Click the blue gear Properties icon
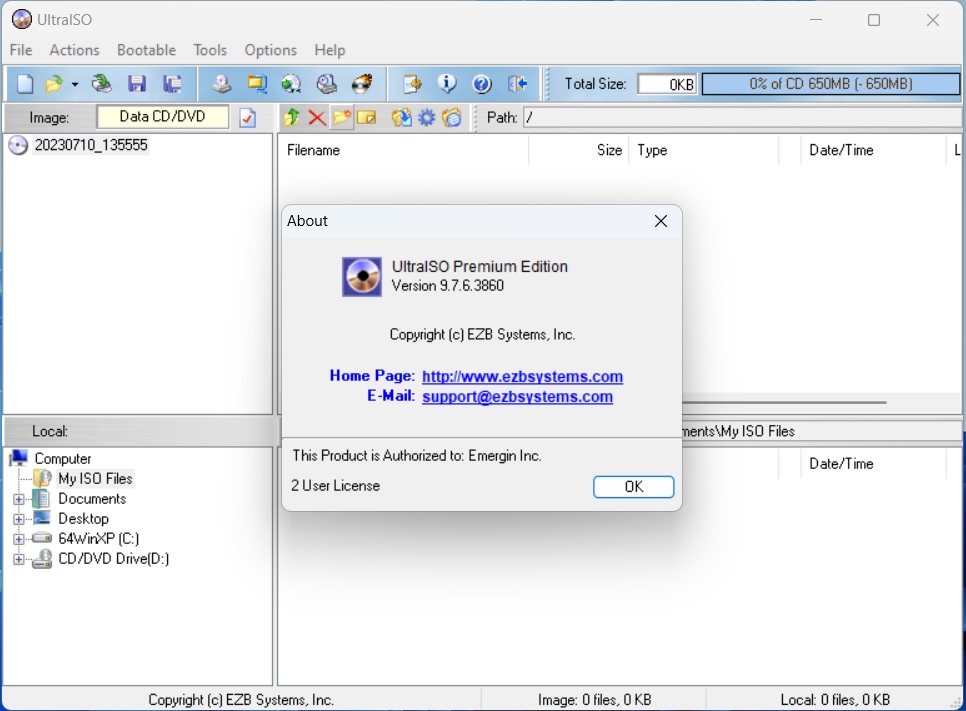Image resolution: width=966 pixels, height=711 pixels. (426, 117)
